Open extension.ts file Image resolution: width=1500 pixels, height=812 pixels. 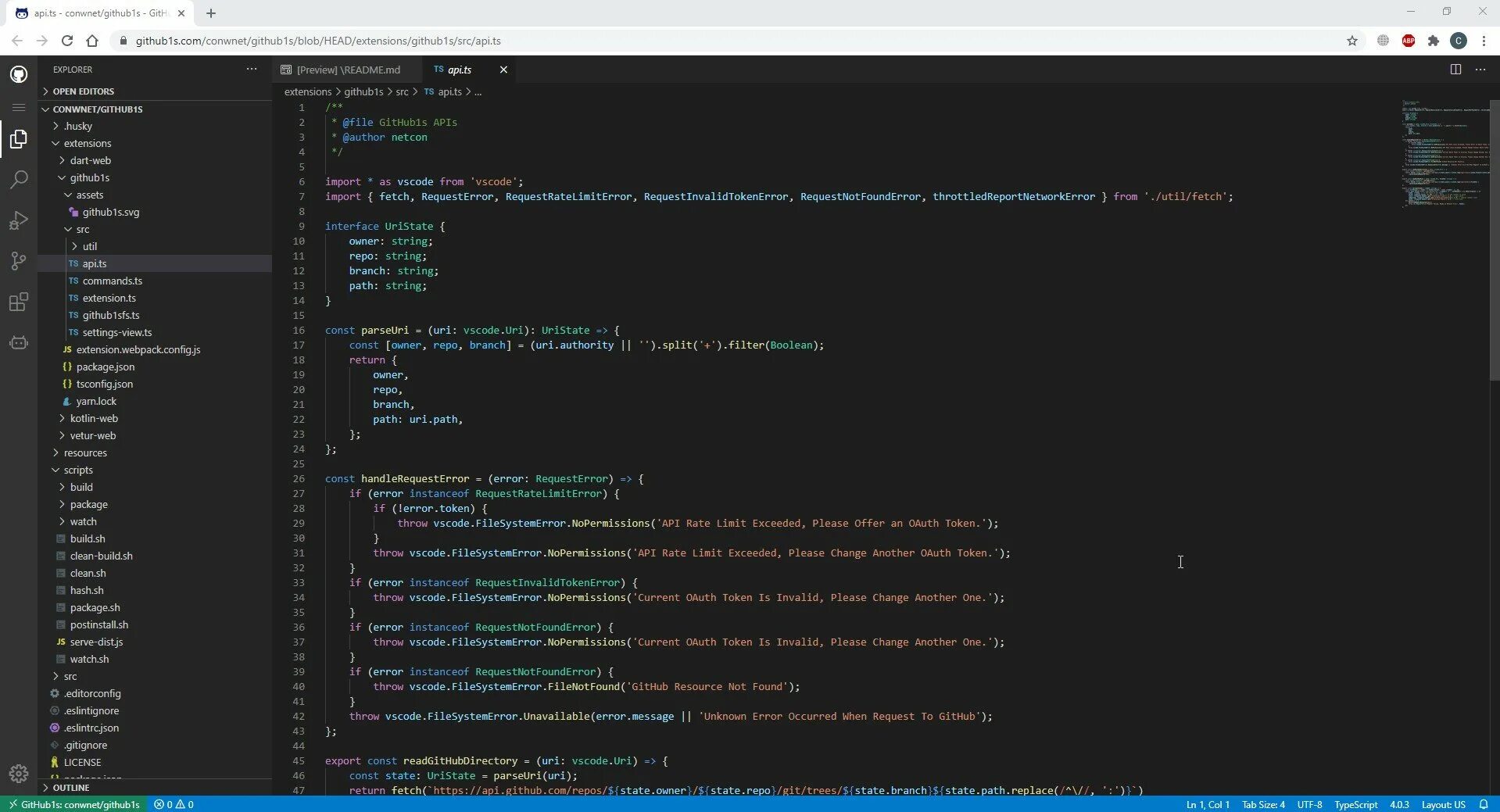pyautogui.click(x=155, y=298)
